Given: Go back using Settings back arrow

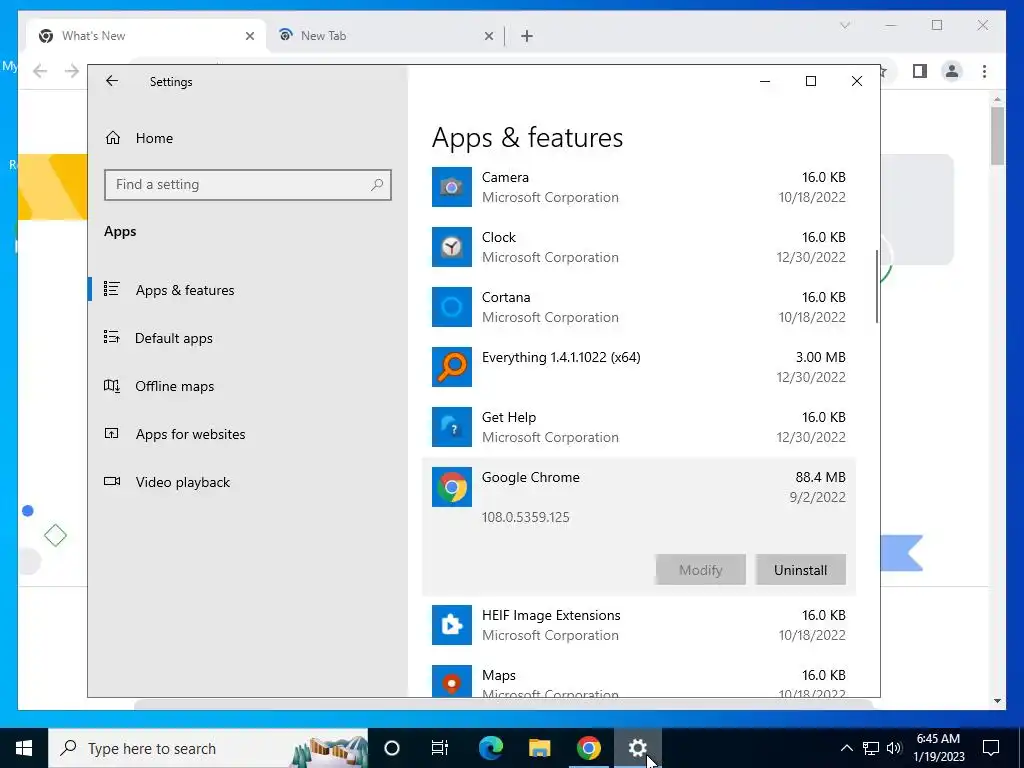Looking at the screenshot, I should click(x=112, y=81).
